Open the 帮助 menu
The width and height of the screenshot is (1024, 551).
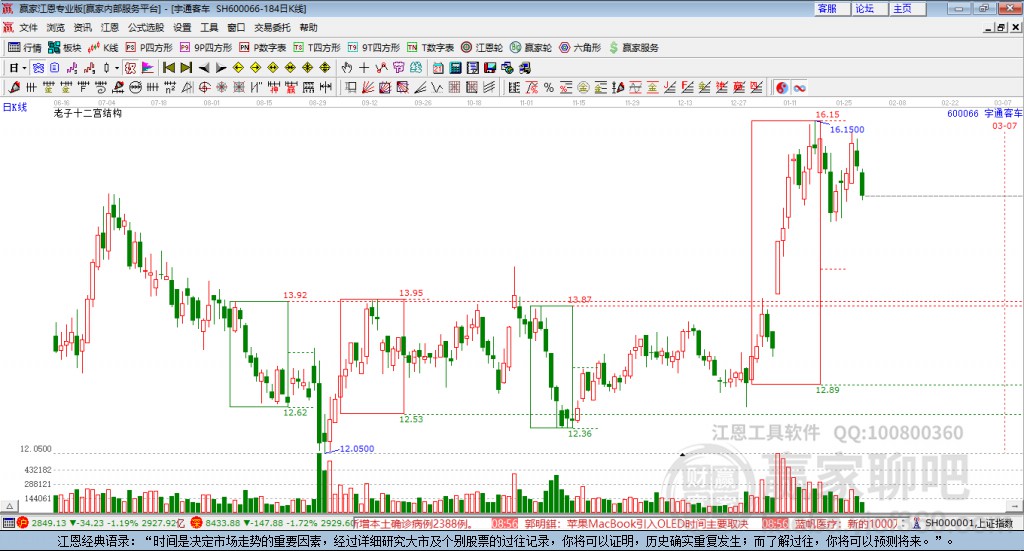[x=308, y=27]
